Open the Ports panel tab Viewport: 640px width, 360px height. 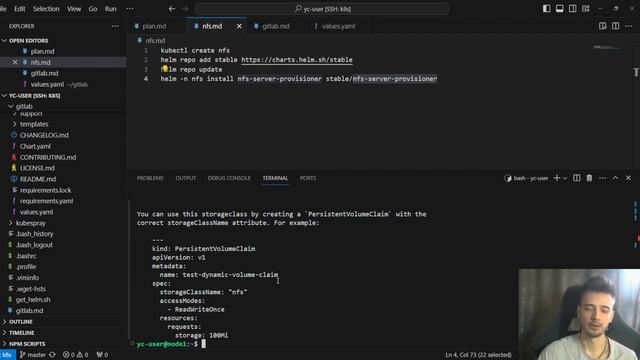pyautogui.click(x=308, y=178)
